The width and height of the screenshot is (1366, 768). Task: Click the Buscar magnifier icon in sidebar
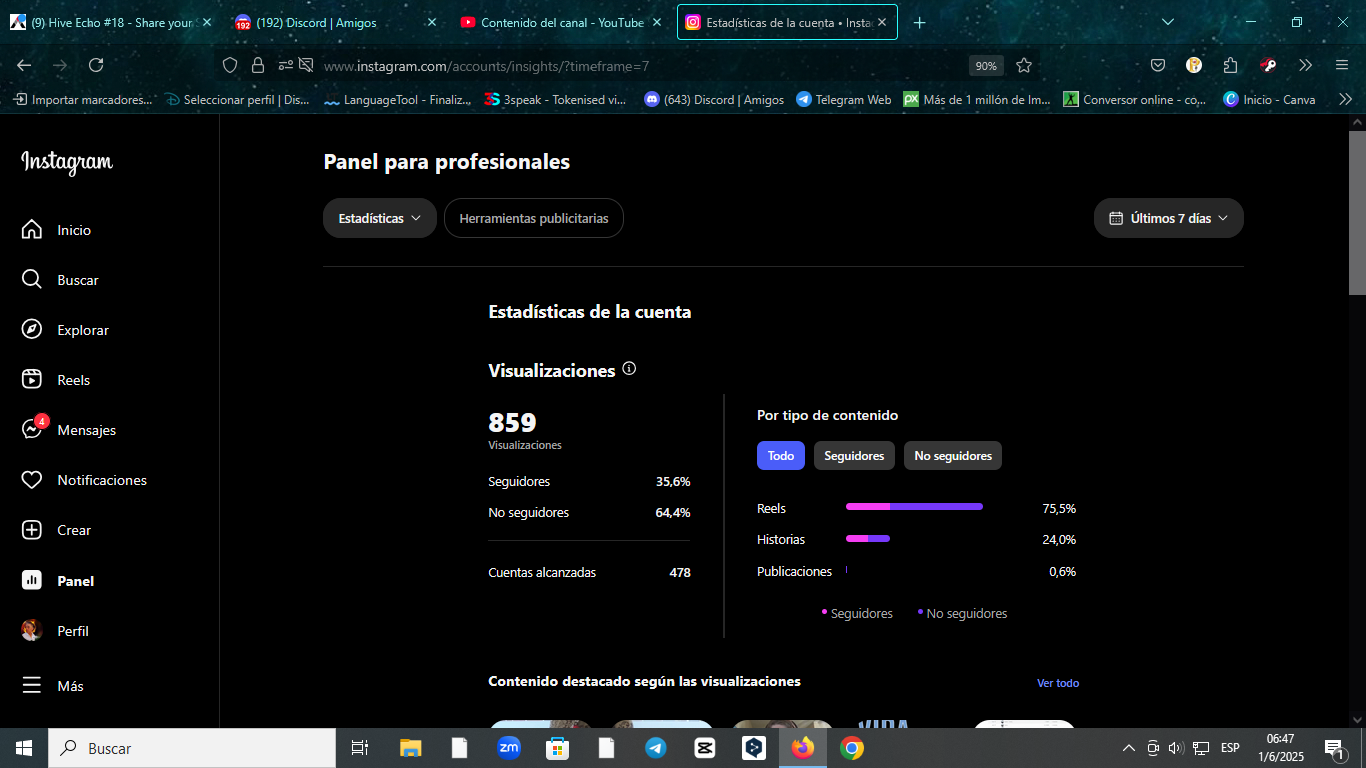coord(32,280)
